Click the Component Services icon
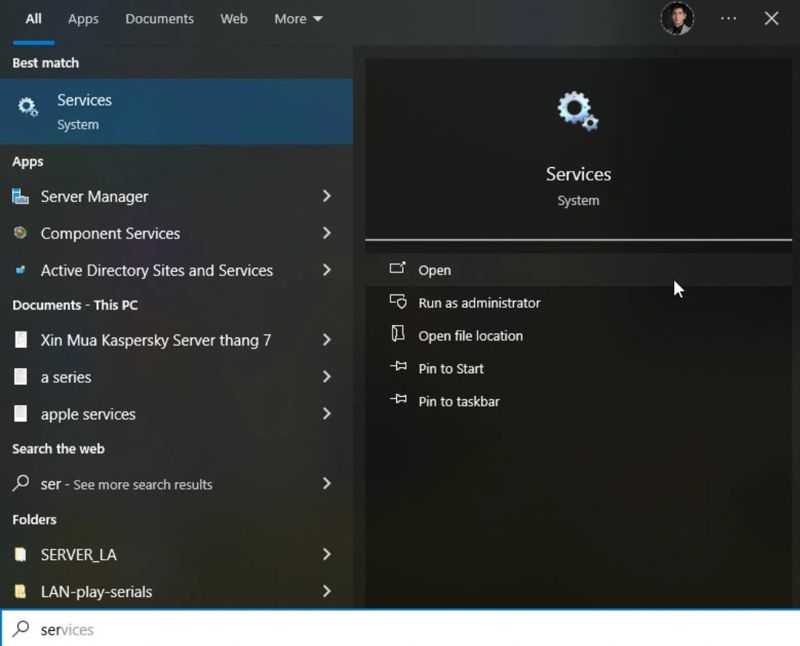 pyautogui.click(x=21, y=233)
